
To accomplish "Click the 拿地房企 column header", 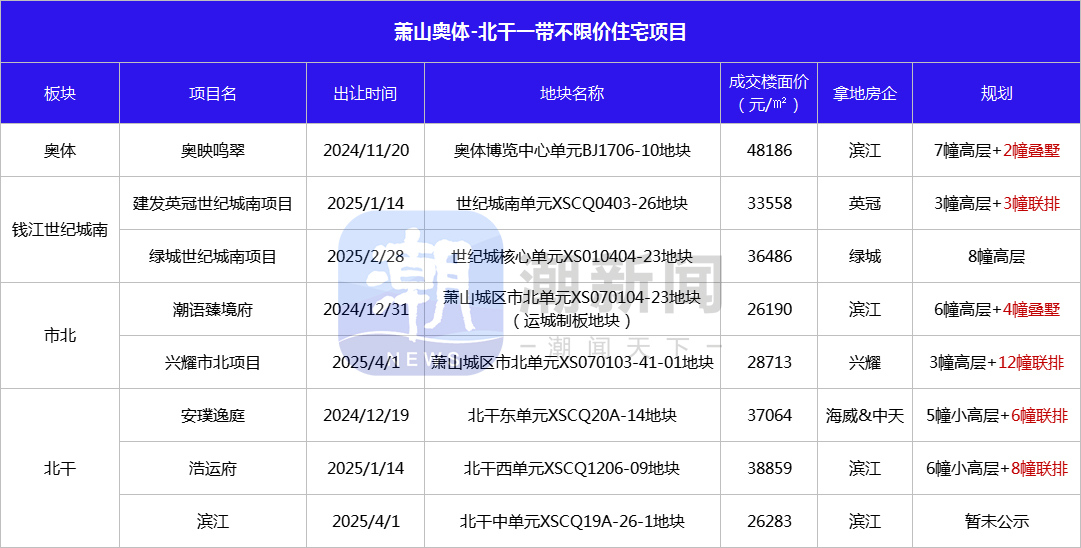I will [x=865, y=94].
